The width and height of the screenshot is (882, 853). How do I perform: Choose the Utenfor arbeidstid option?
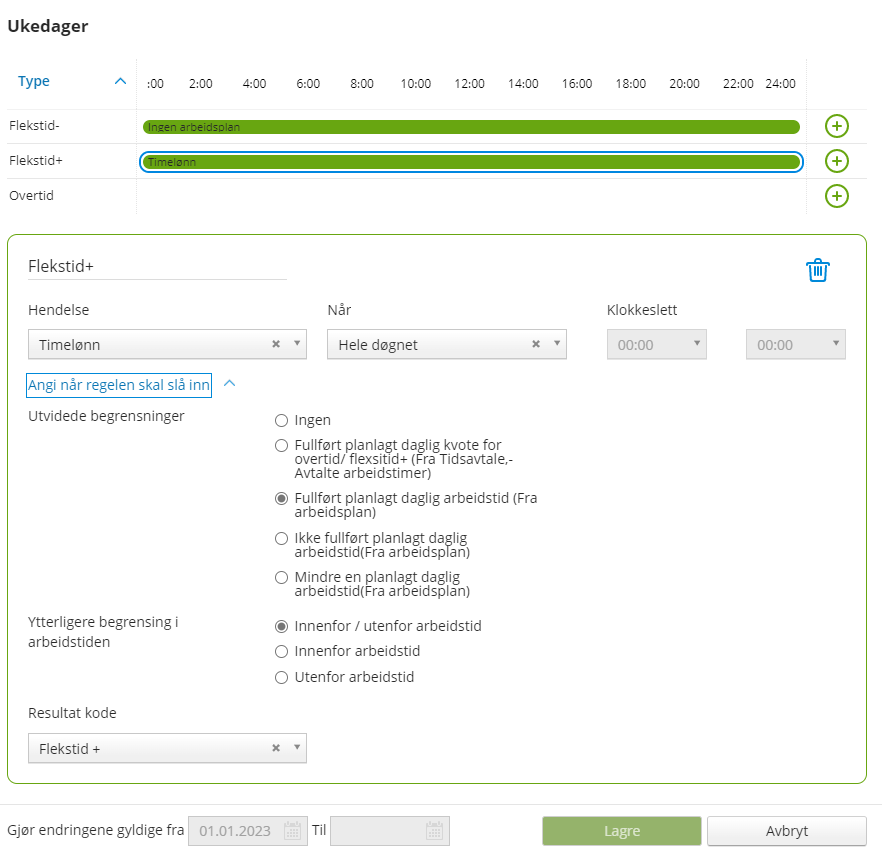282,677
